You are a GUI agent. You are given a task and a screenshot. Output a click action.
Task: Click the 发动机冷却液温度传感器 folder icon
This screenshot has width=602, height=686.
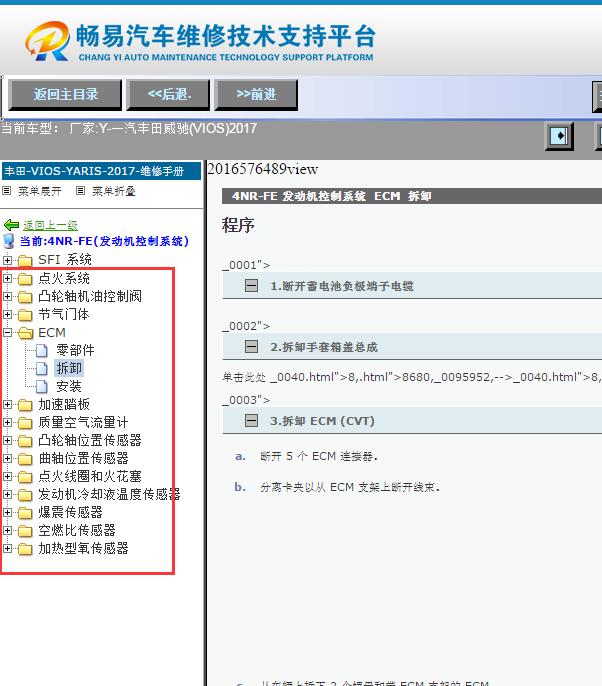[x=25, y=494]
